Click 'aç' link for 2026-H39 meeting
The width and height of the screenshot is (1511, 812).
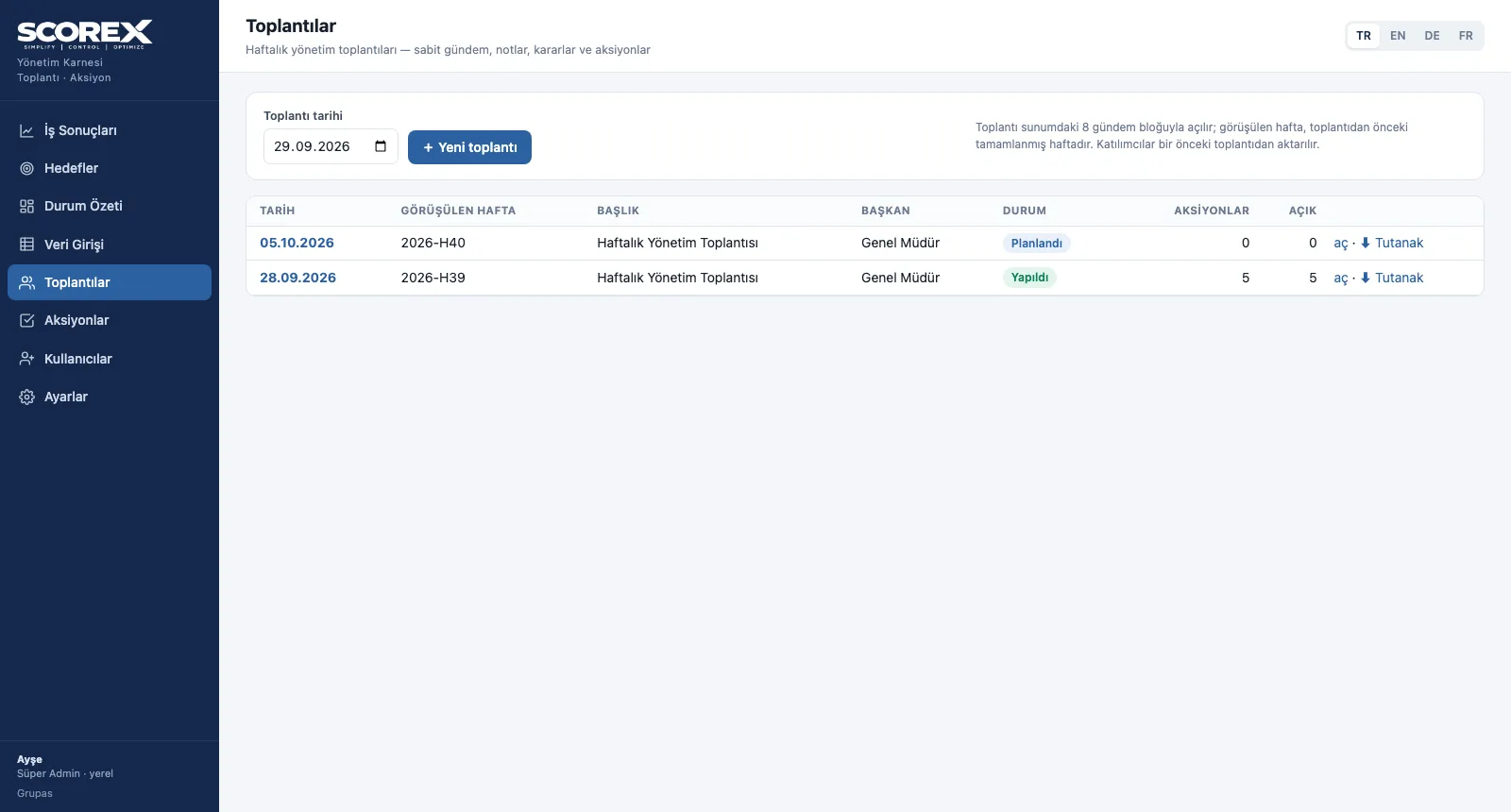click(x=1341, y=279)
